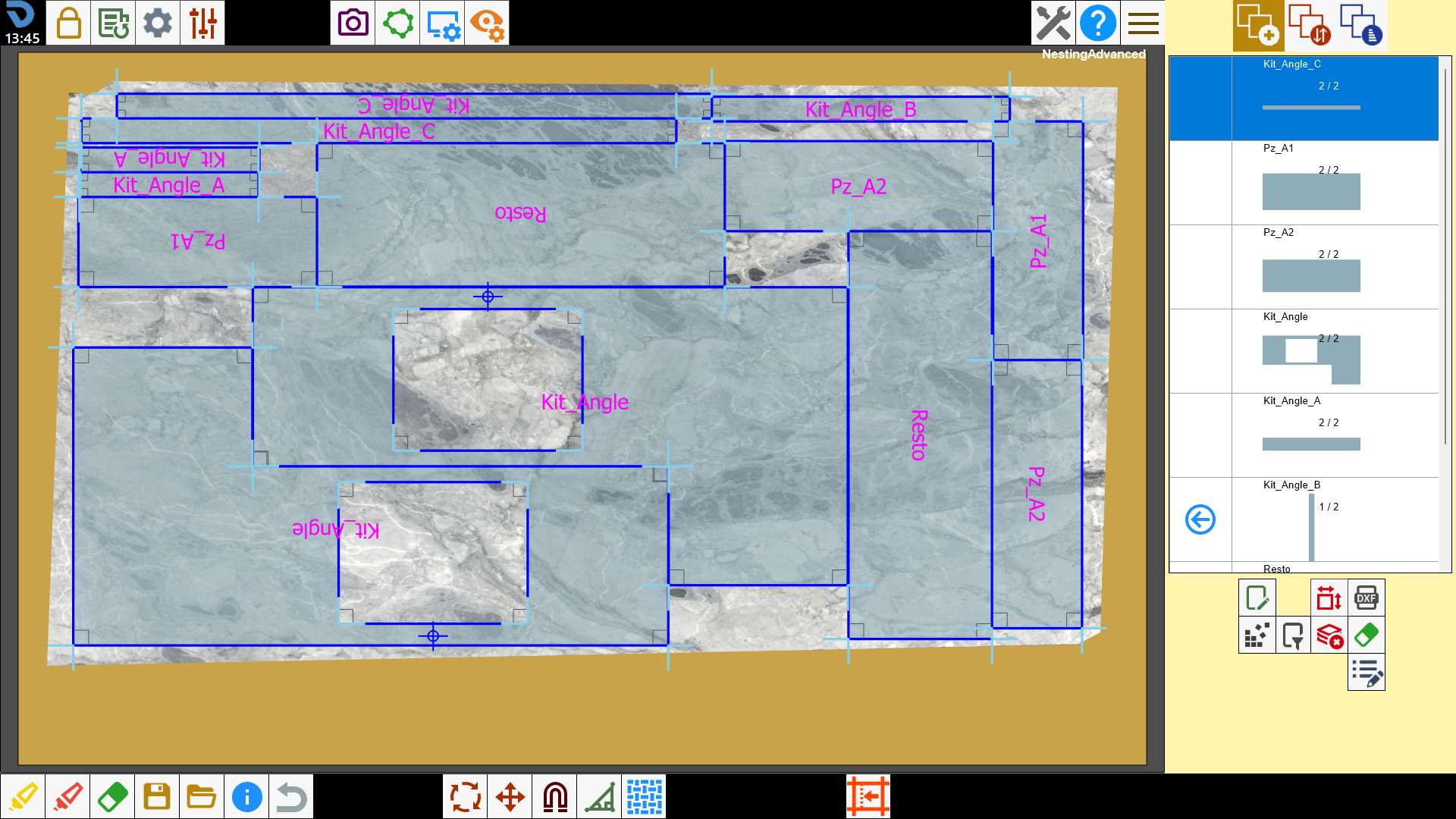Select the add pieces tab icon
This screenshot has height=819, width=1456.
coord(1259,25)
